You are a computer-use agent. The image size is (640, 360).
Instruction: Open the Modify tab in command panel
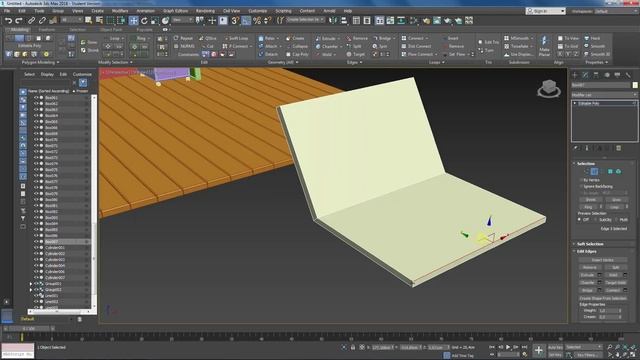click(585, 75)
